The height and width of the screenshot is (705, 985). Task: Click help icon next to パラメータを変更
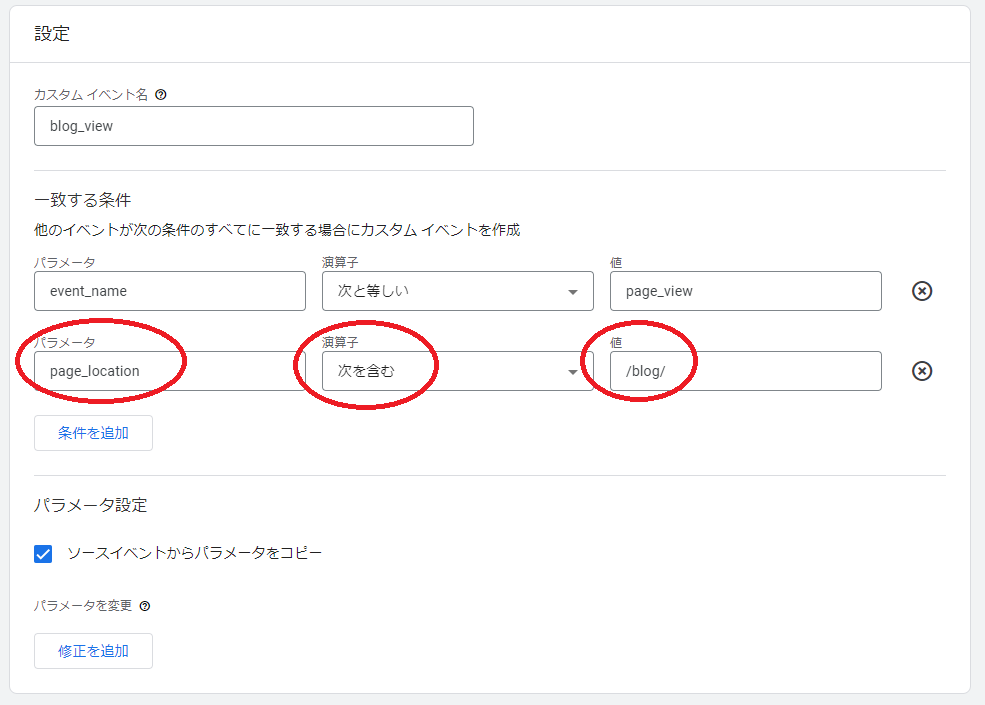(145, 606)
